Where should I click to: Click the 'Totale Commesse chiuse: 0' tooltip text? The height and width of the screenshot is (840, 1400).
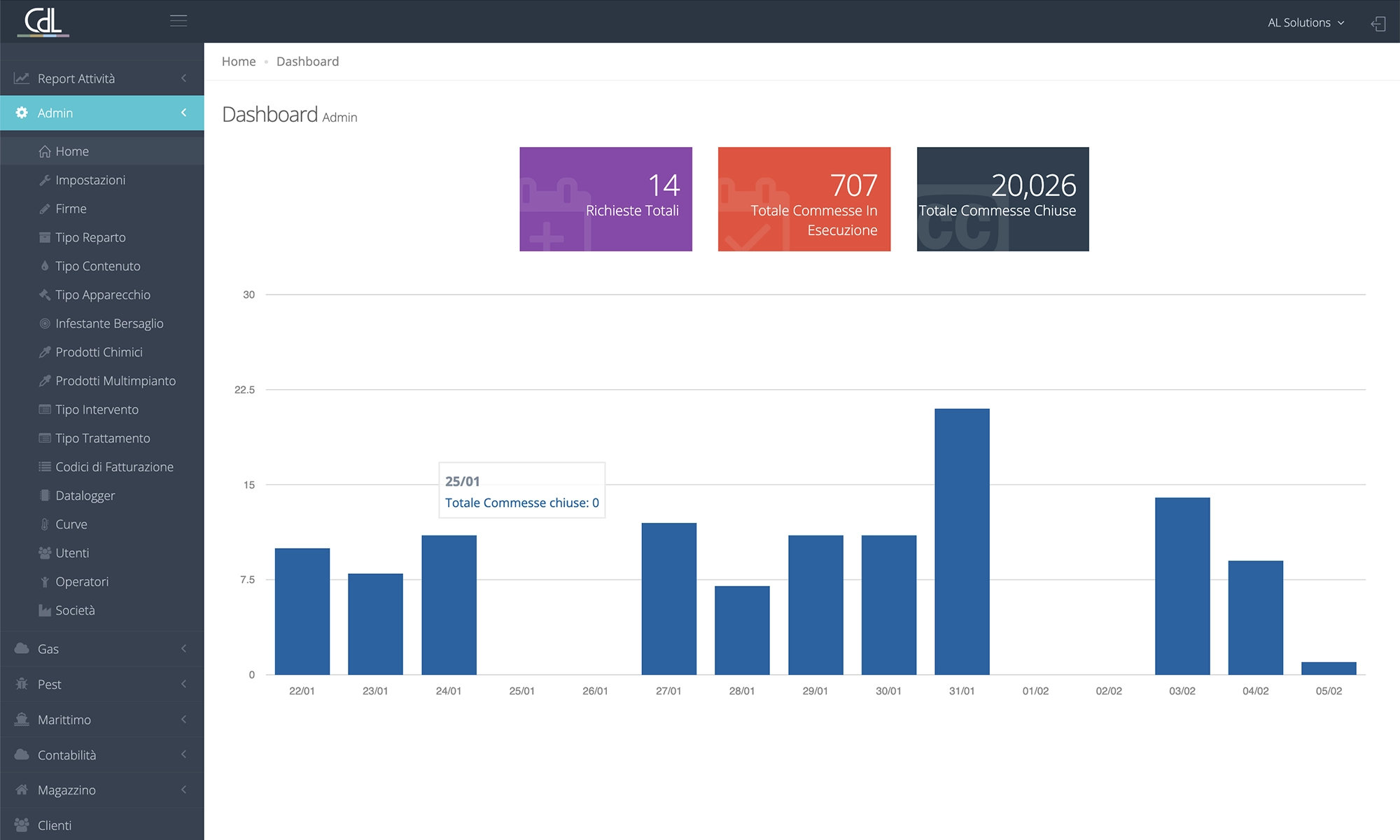[521, 503]
